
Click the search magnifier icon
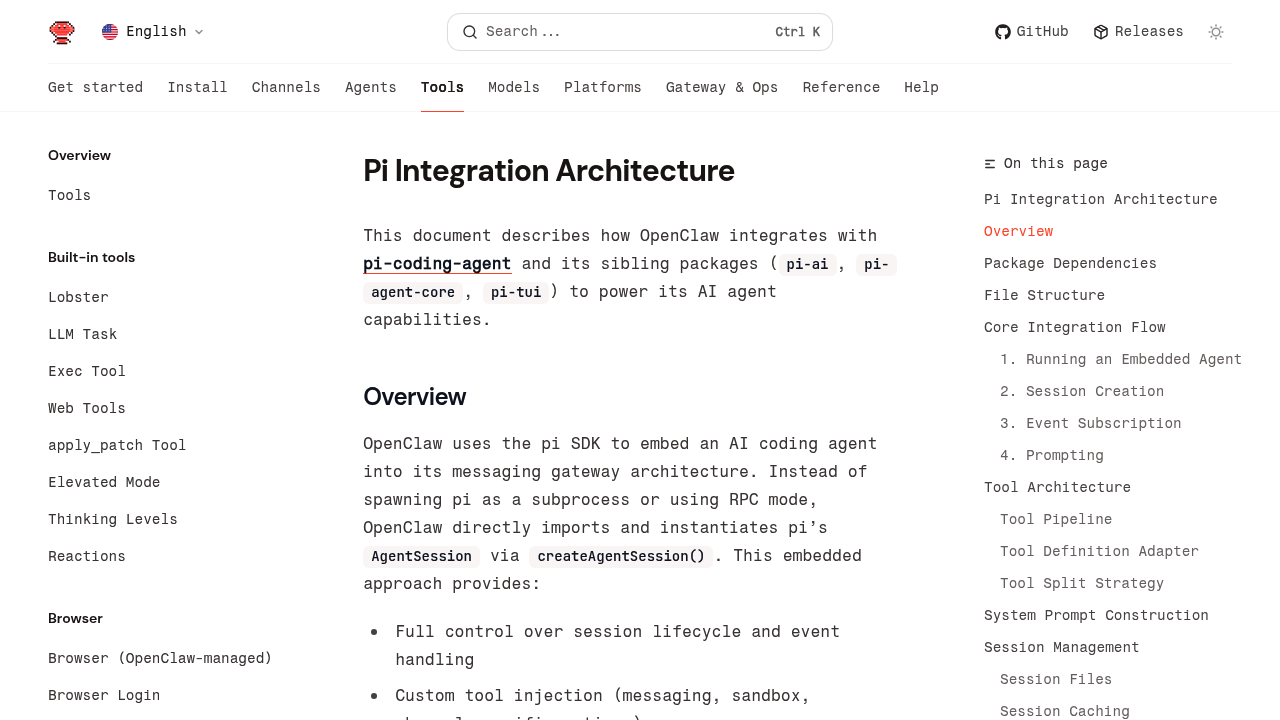point(470,32)
